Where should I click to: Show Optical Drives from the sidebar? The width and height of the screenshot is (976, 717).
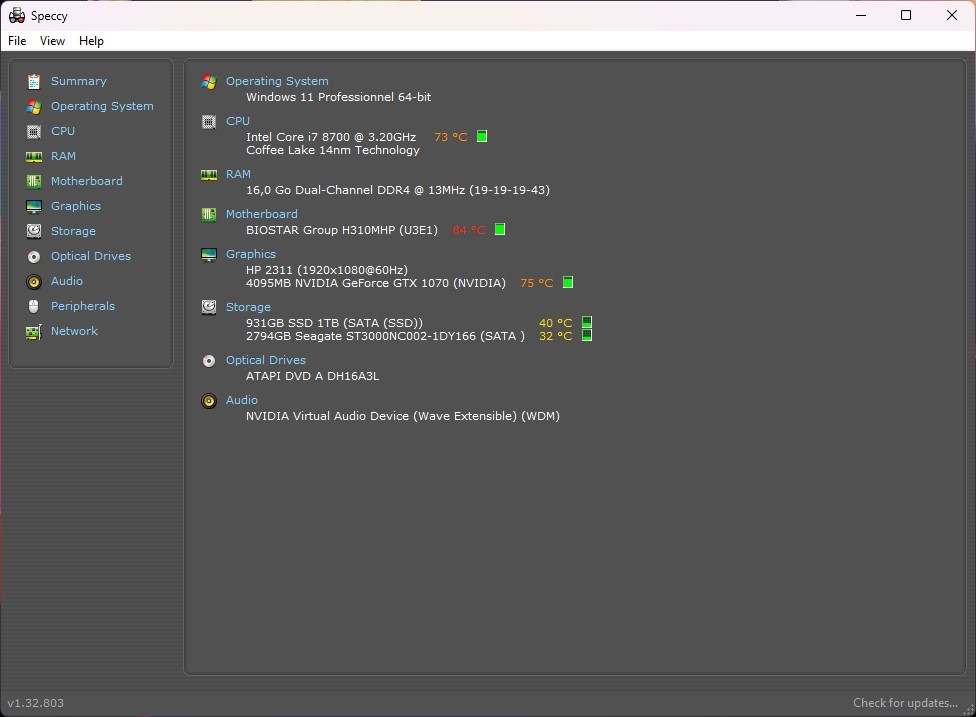pos(91,256)
